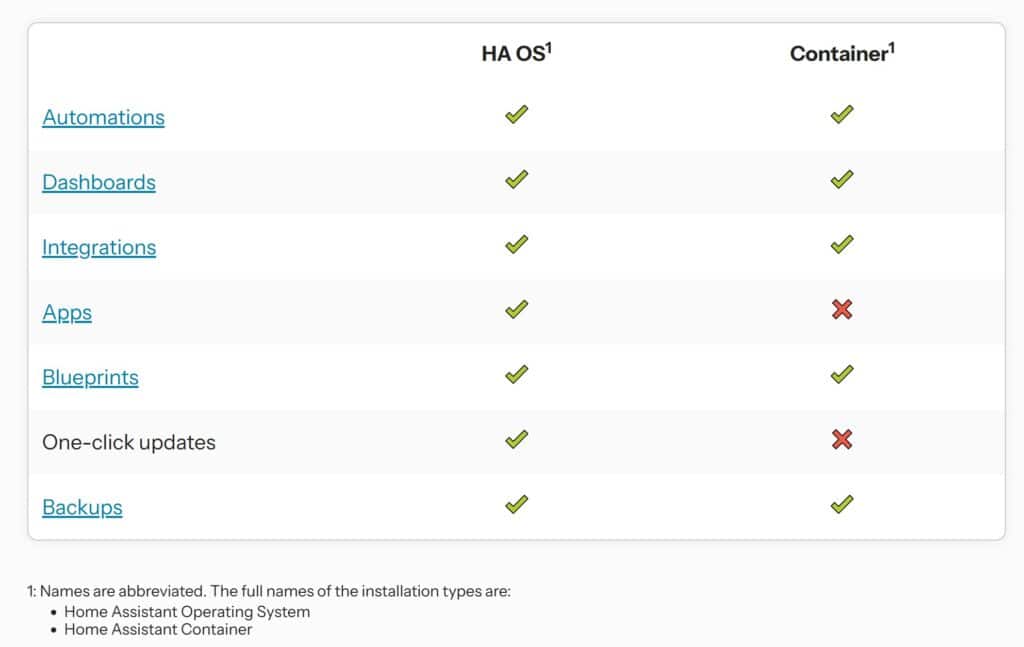
Task: Click Container checkmark in Integrations row
Action: point(842,245)
